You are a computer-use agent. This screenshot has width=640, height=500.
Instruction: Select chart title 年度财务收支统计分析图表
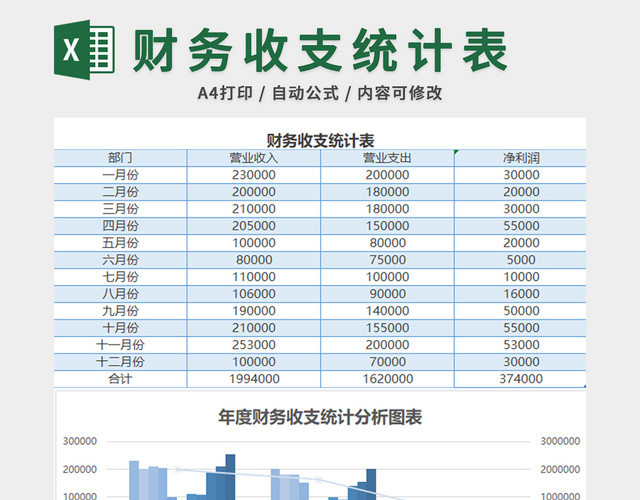320,417
